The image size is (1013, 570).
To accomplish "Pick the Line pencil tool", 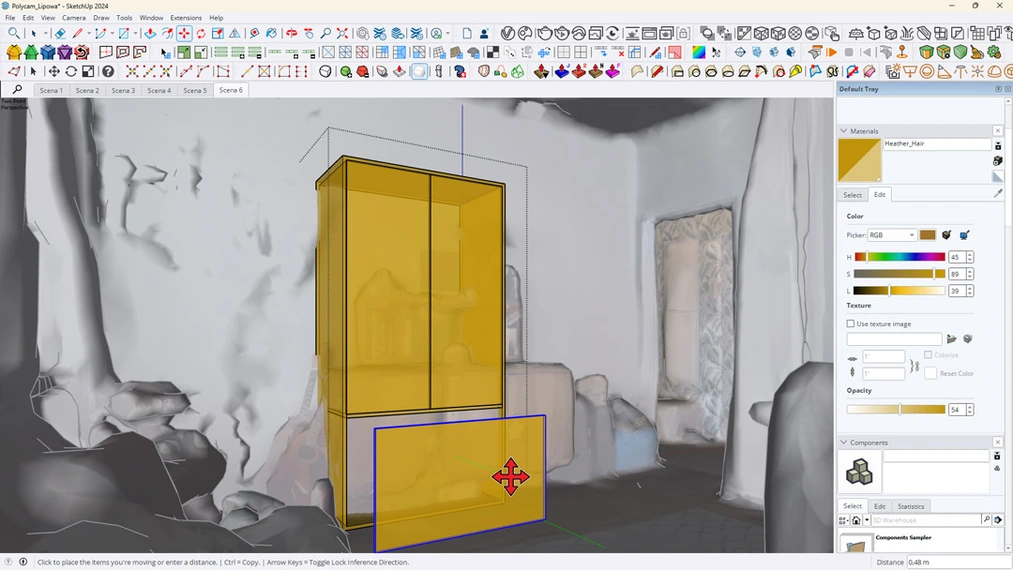I will [x=78, y=33].
